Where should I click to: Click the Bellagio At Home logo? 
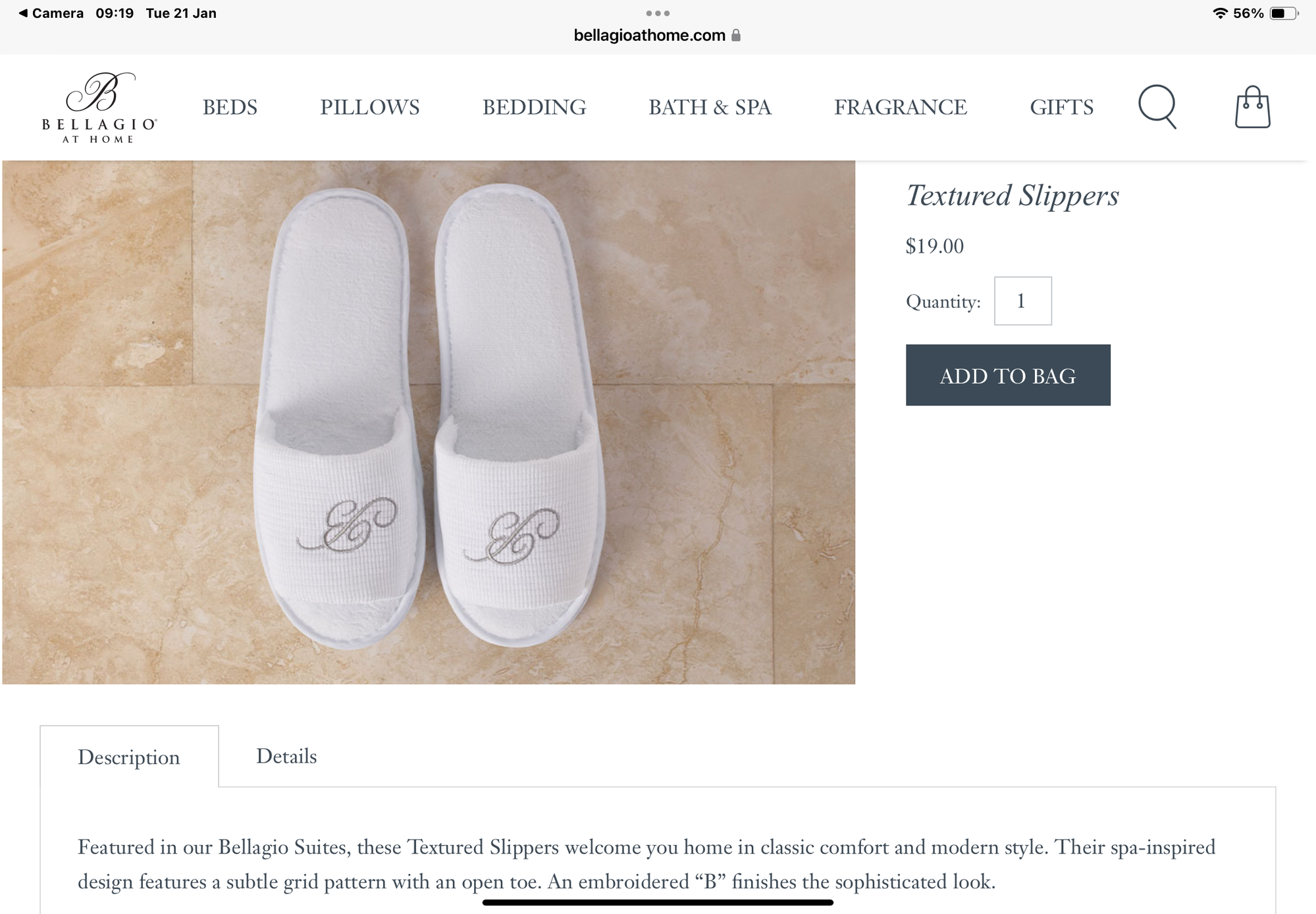pos(99,107)
